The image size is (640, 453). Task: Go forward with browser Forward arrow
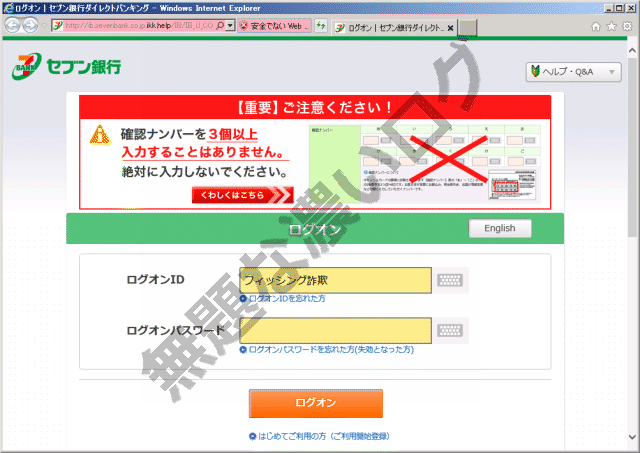30,25
